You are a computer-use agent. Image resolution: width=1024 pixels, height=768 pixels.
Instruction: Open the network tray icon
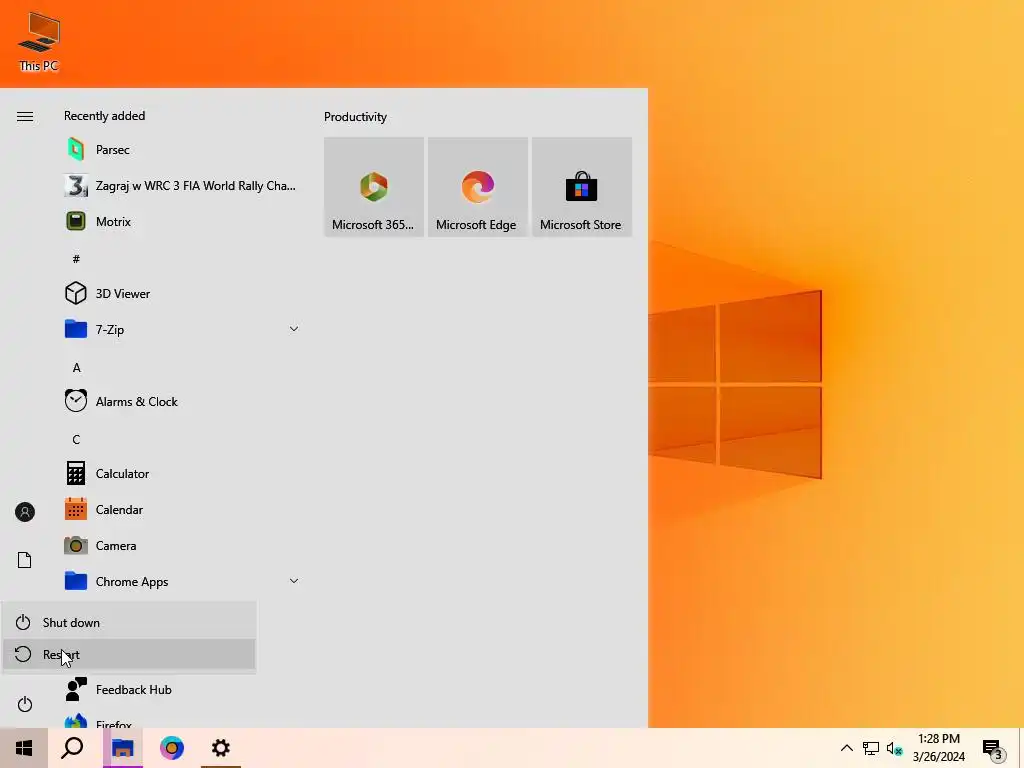pyautogui.click(x=871, y=748)
